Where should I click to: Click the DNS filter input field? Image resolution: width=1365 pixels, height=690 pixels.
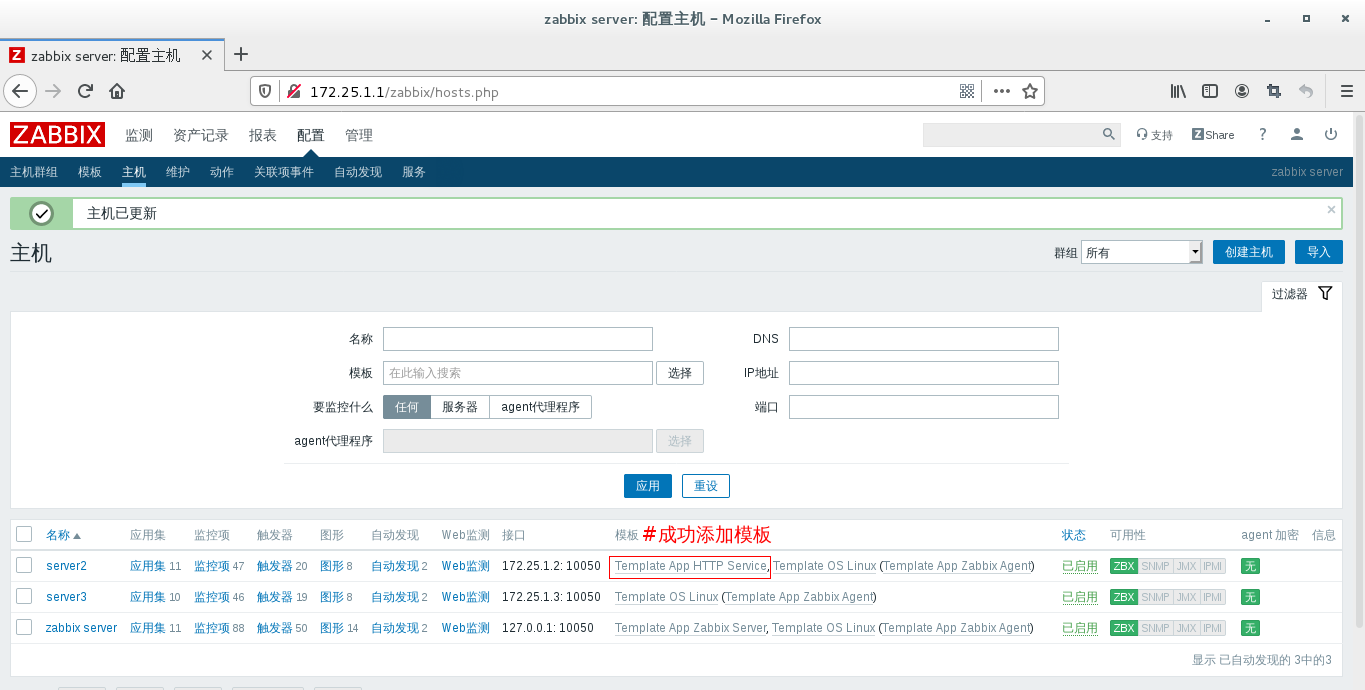pos(924,339)
